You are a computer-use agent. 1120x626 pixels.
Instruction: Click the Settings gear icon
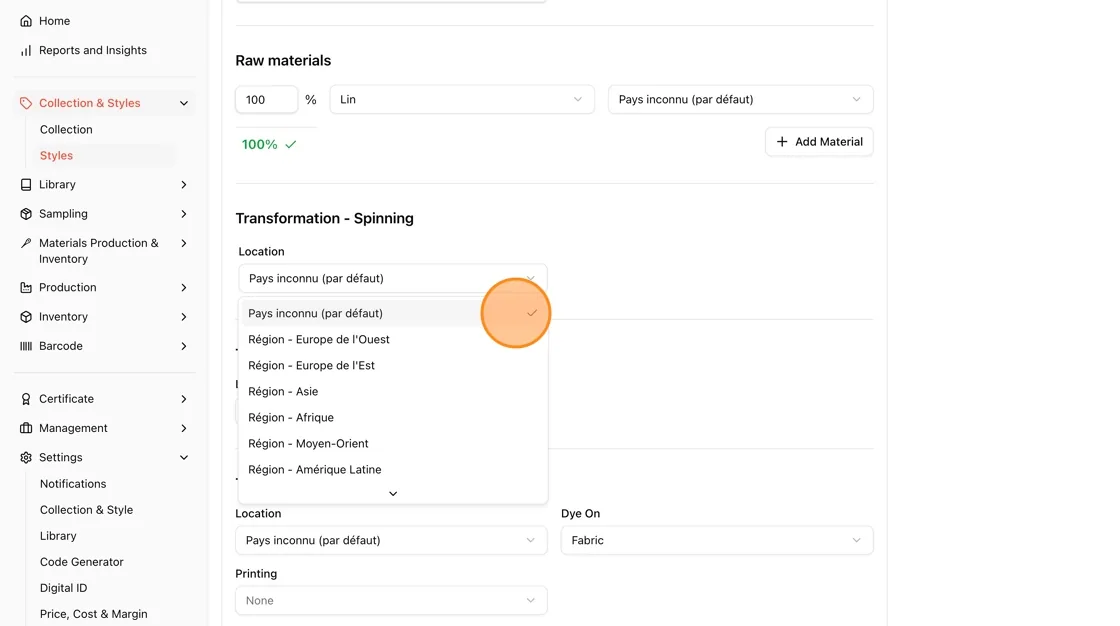click(x=26, y=457)
